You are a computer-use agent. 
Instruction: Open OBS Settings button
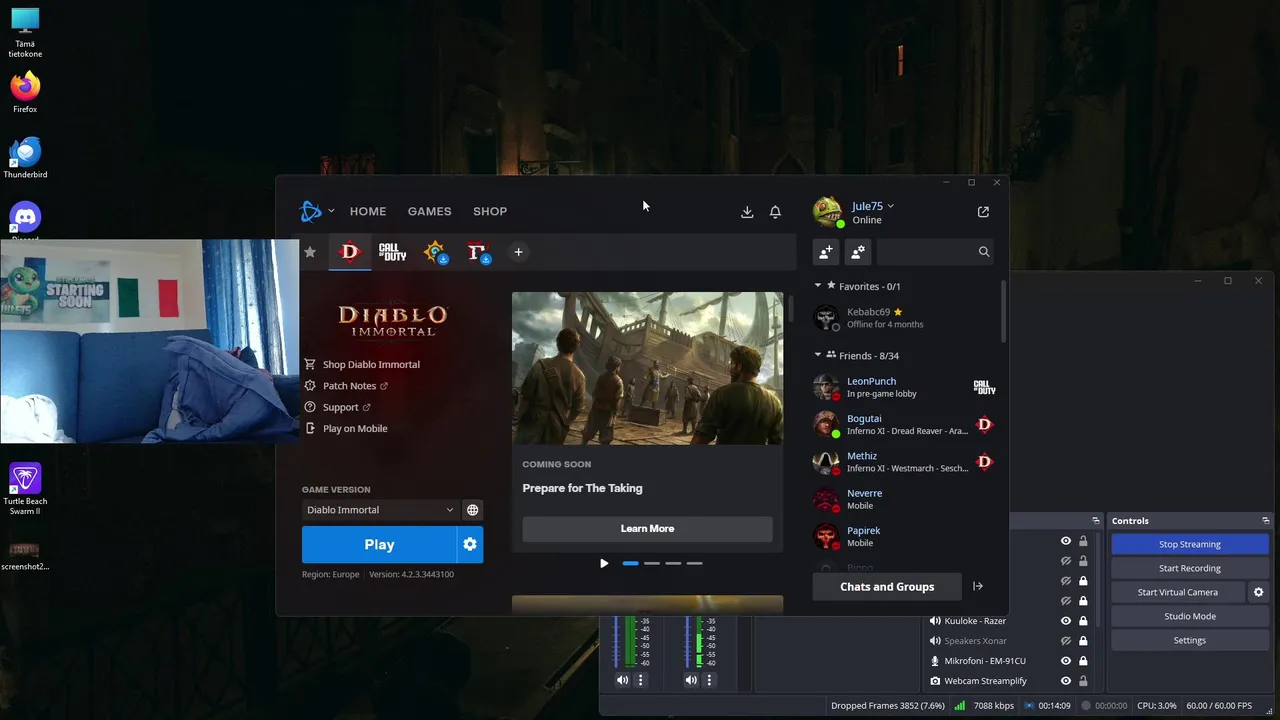[x=1190, y=640]
